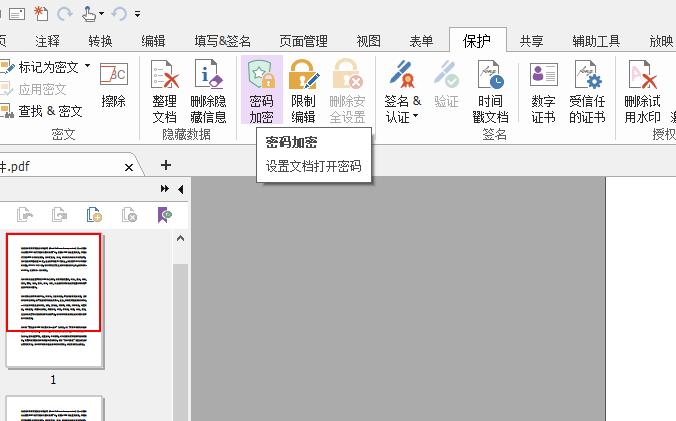Click the new document star icon

pyautogui.click(x=41, y=13)
